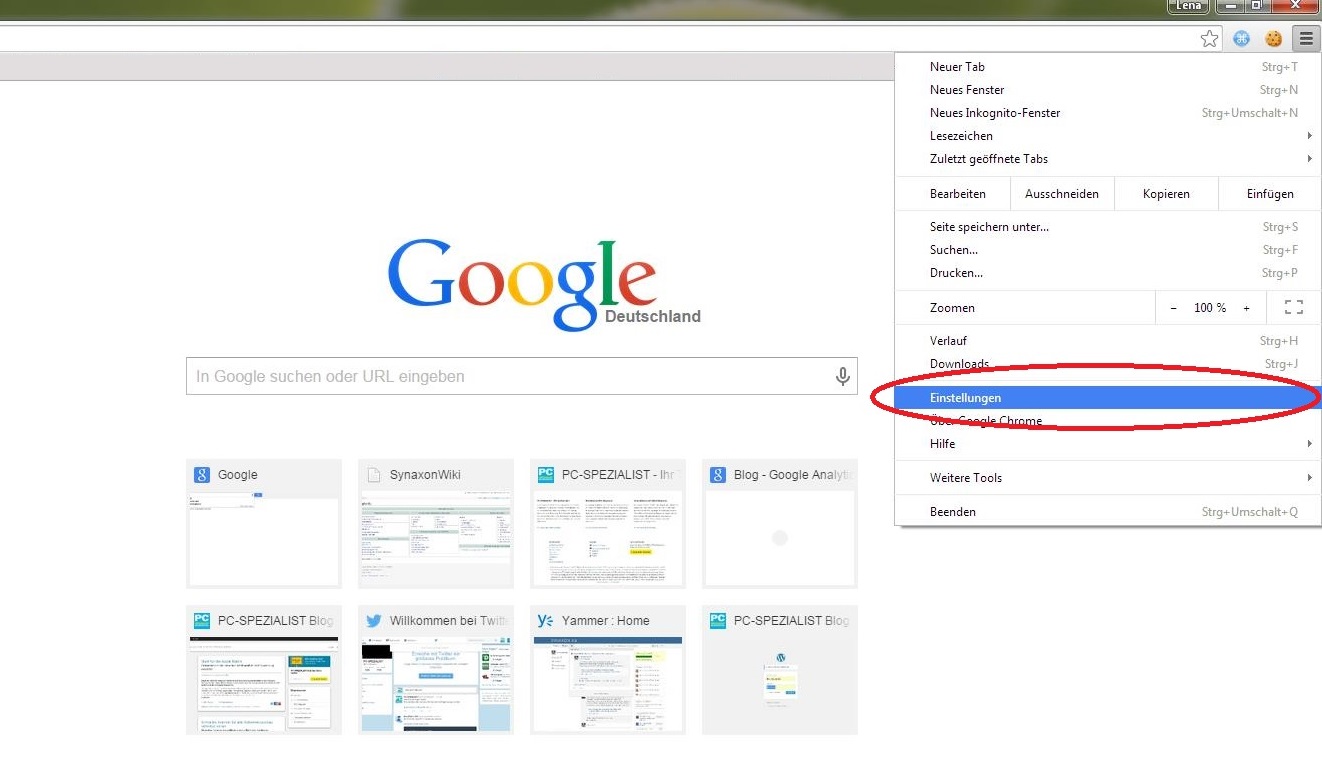Open Yammer : Home tile
The width and height of the screenshot is (1322, 775).
608,670
